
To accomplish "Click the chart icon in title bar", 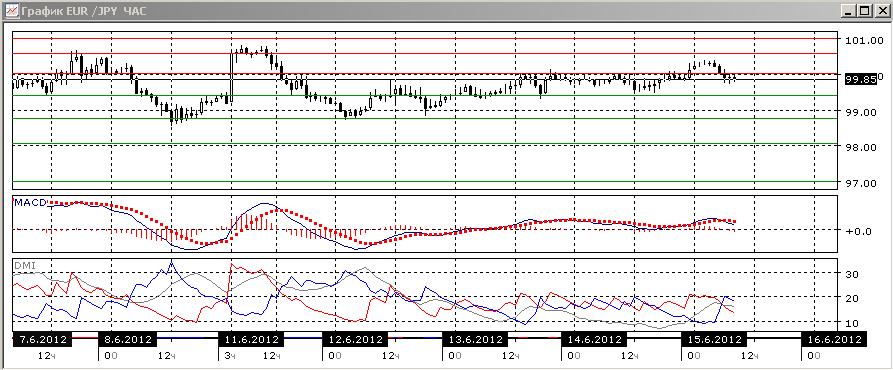I will (11, 11).
